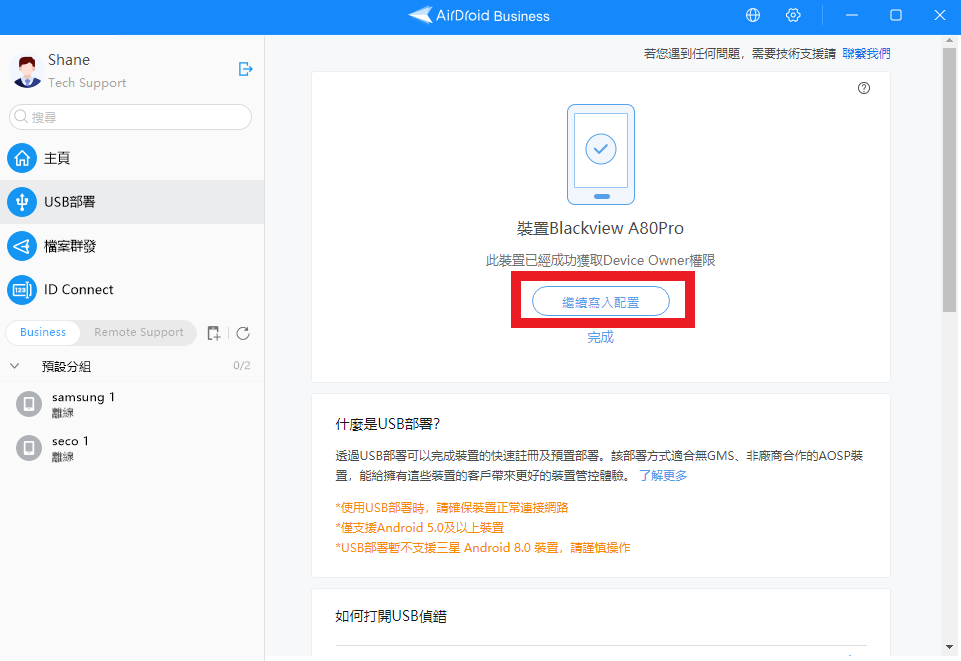Click the add group icon beside Remote Support

click(x=214, y=333)
